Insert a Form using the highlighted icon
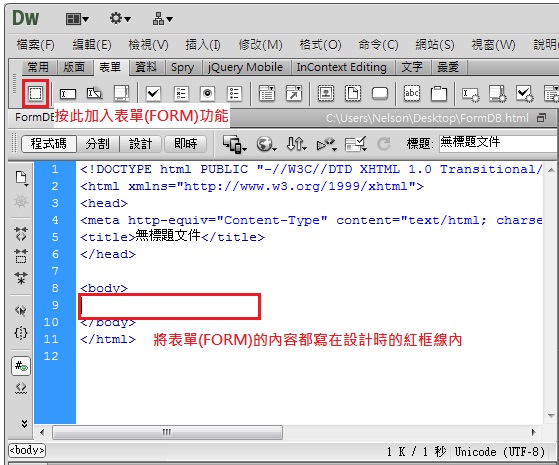This screenshot has height=465, width=559. [x=35, y=93]
